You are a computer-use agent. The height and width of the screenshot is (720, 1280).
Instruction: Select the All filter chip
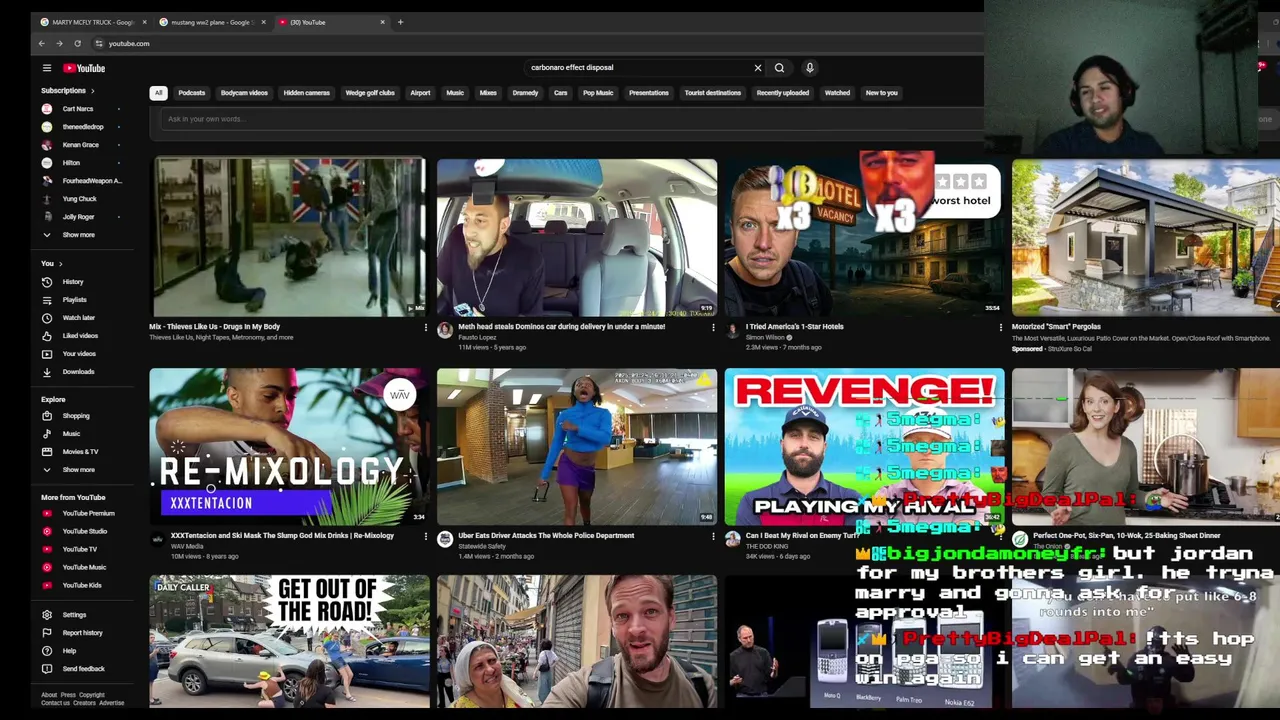[x=158, y=93]
